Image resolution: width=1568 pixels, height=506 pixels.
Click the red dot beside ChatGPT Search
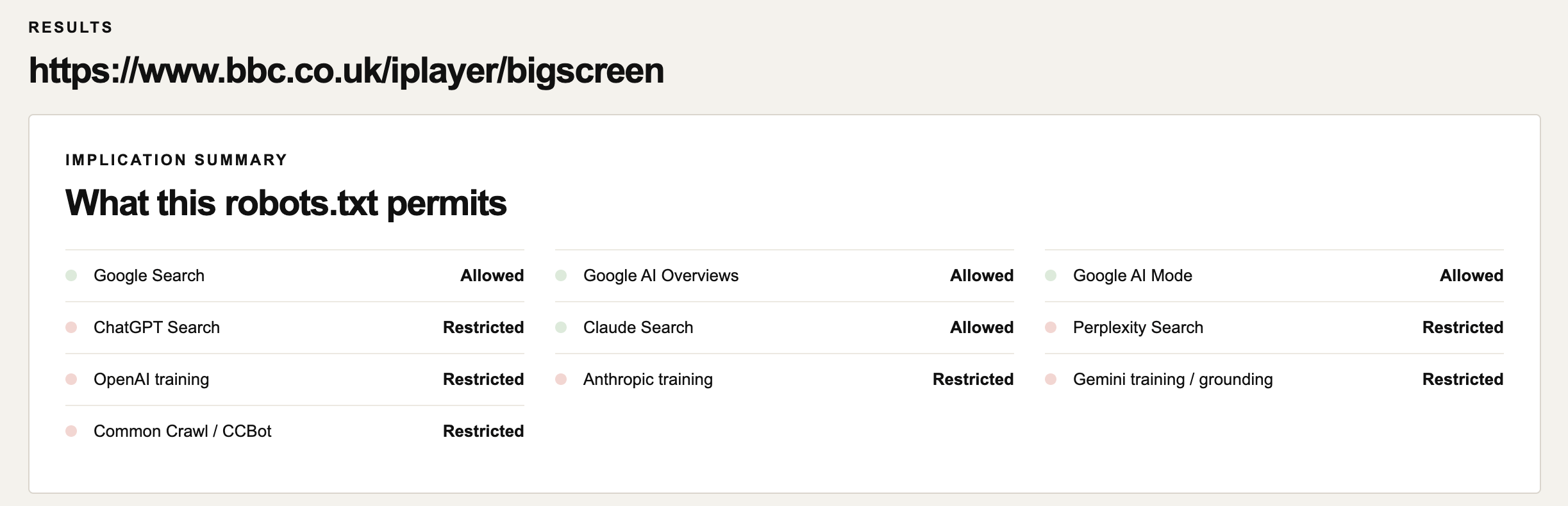coord(71,327)
